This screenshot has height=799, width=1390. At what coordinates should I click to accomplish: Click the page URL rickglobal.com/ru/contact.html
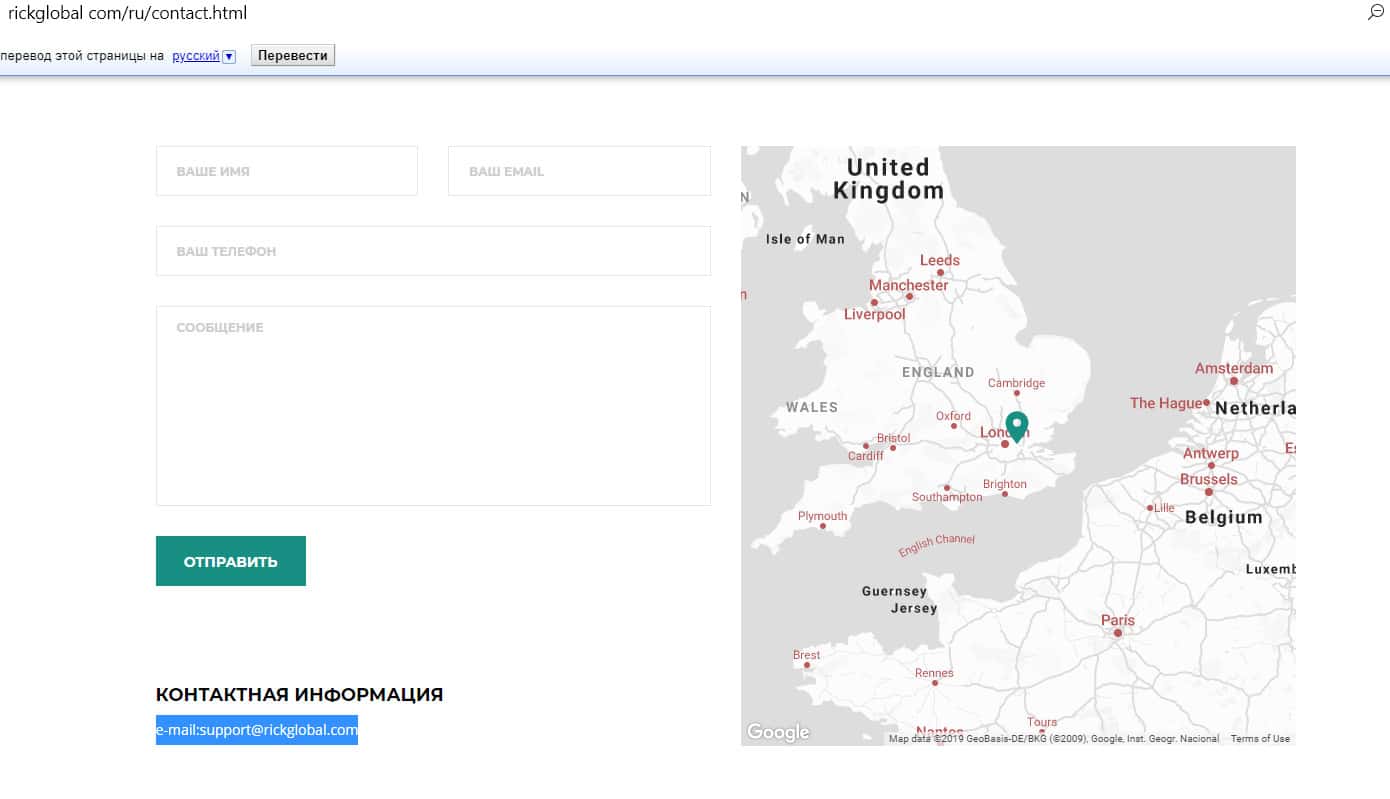[x=127, y=13]
